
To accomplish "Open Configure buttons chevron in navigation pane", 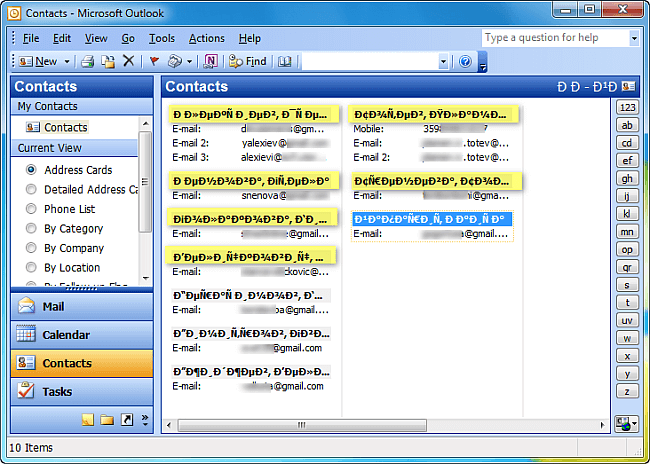I will click(145, 420).
